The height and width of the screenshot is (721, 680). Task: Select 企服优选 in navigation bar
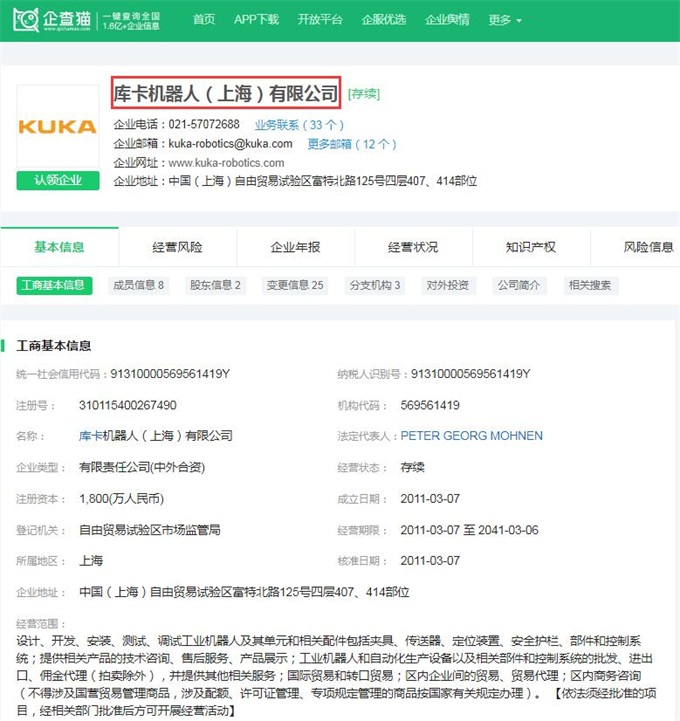(x=384, y=20)
